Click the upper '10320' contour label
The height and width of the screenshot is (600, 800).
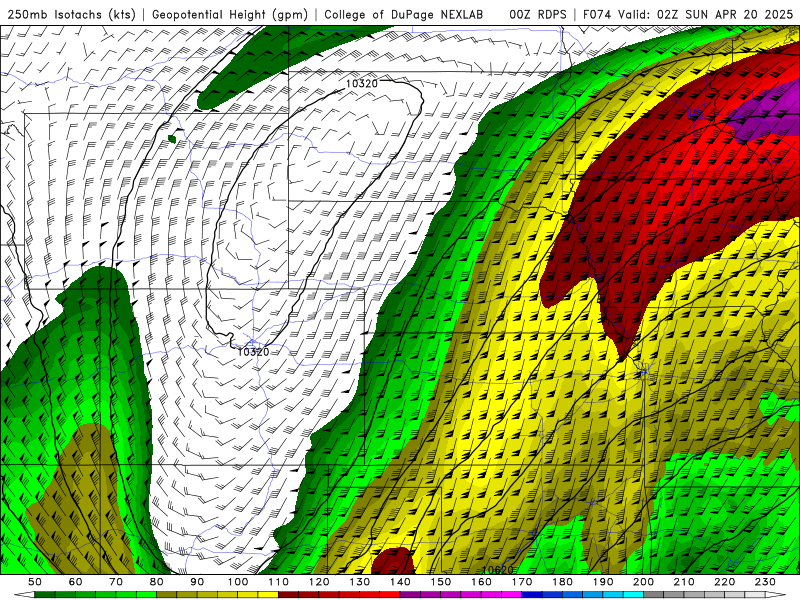[x=361, y=83]
